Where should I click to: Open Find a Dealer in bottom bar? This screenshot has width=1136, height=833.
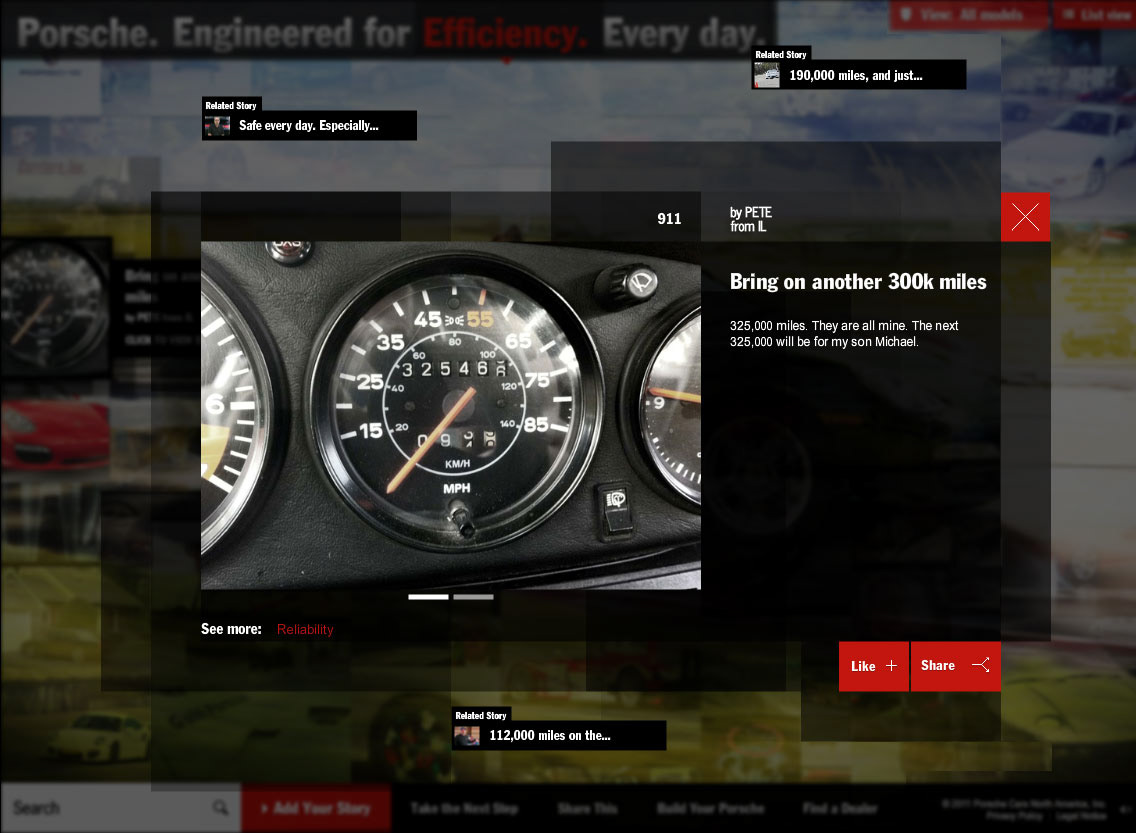pos(840,808)
